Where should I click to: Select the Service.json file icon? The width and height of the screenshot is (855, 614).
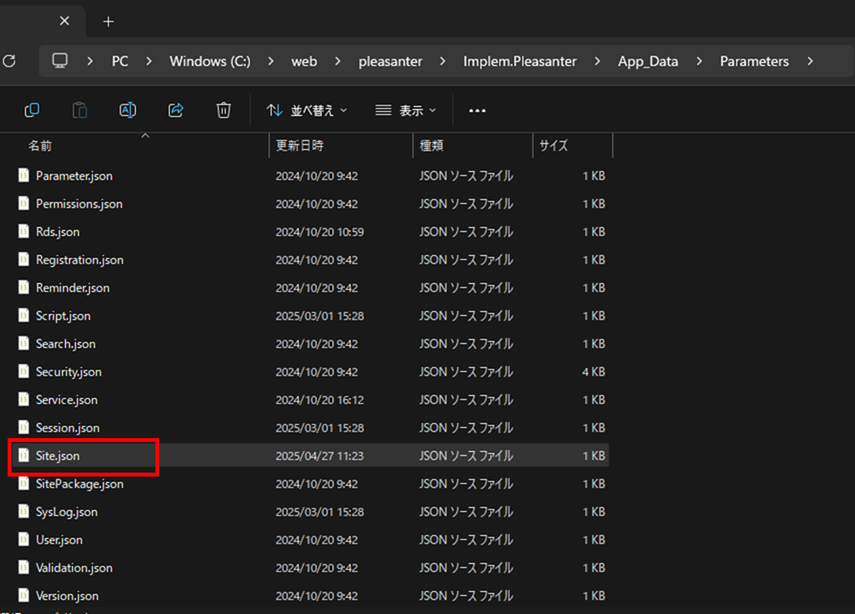tap(23, 399)
